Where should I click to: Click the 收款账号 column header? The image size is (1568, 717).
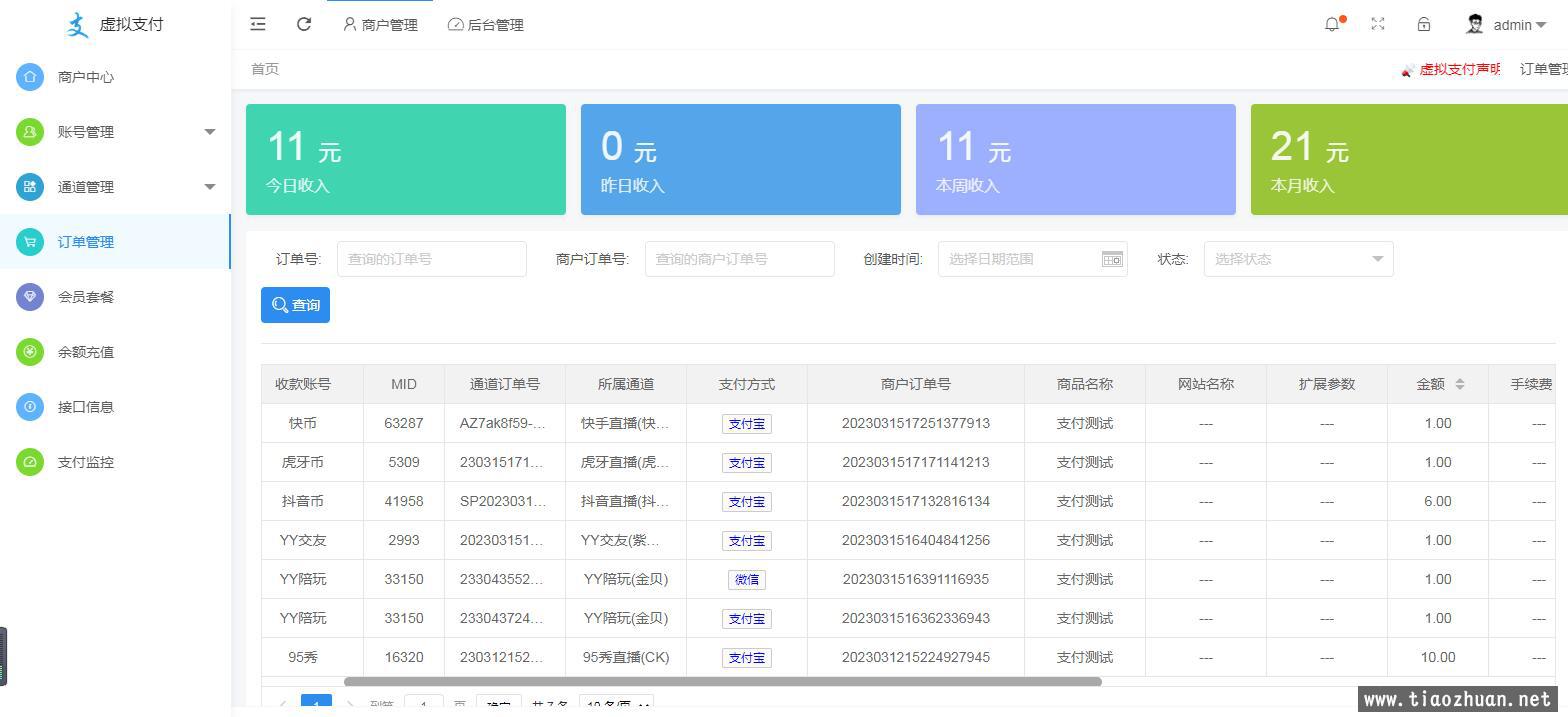[303, 384]
